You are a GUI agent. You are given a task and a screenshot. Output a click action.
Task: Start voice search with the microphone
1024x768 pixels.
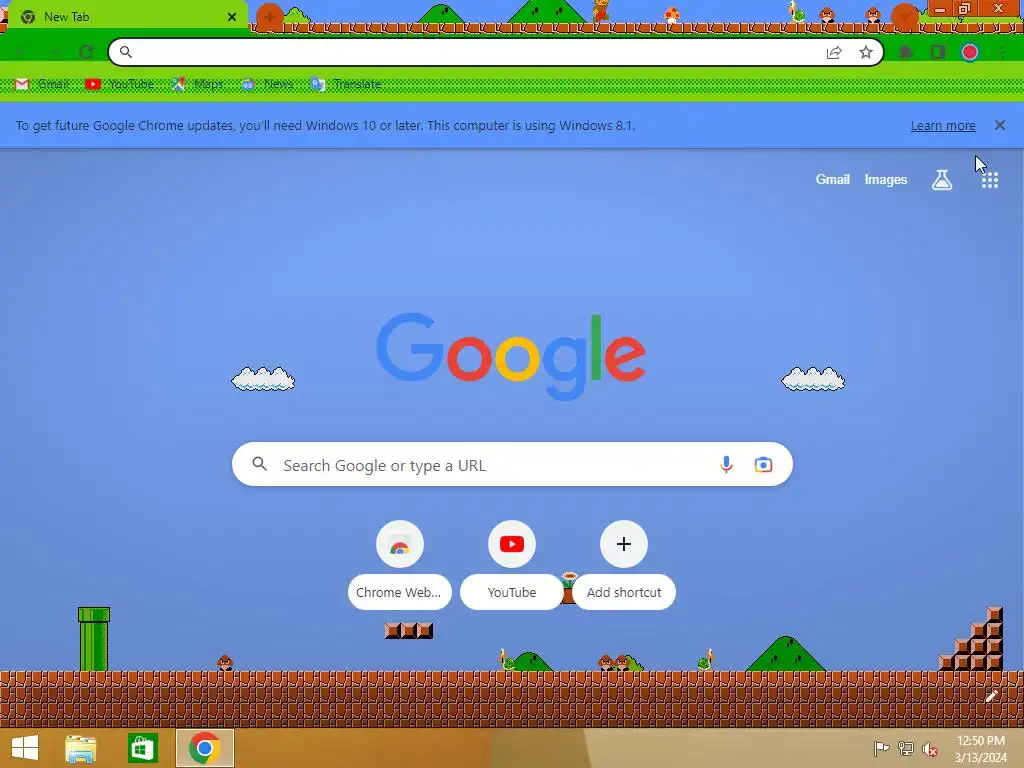(726, 464)
